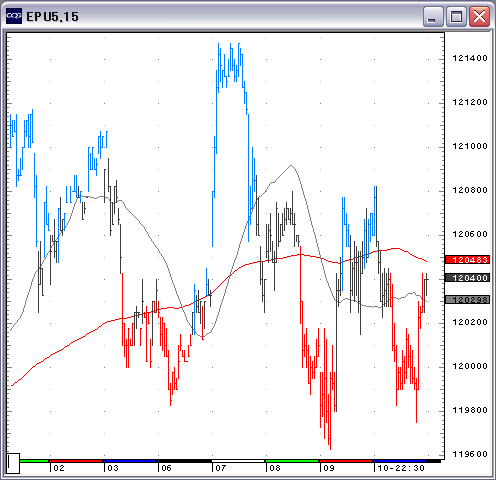Click the small box at time axis start
The image size is (496, 480).
click(x=13, y=463)
